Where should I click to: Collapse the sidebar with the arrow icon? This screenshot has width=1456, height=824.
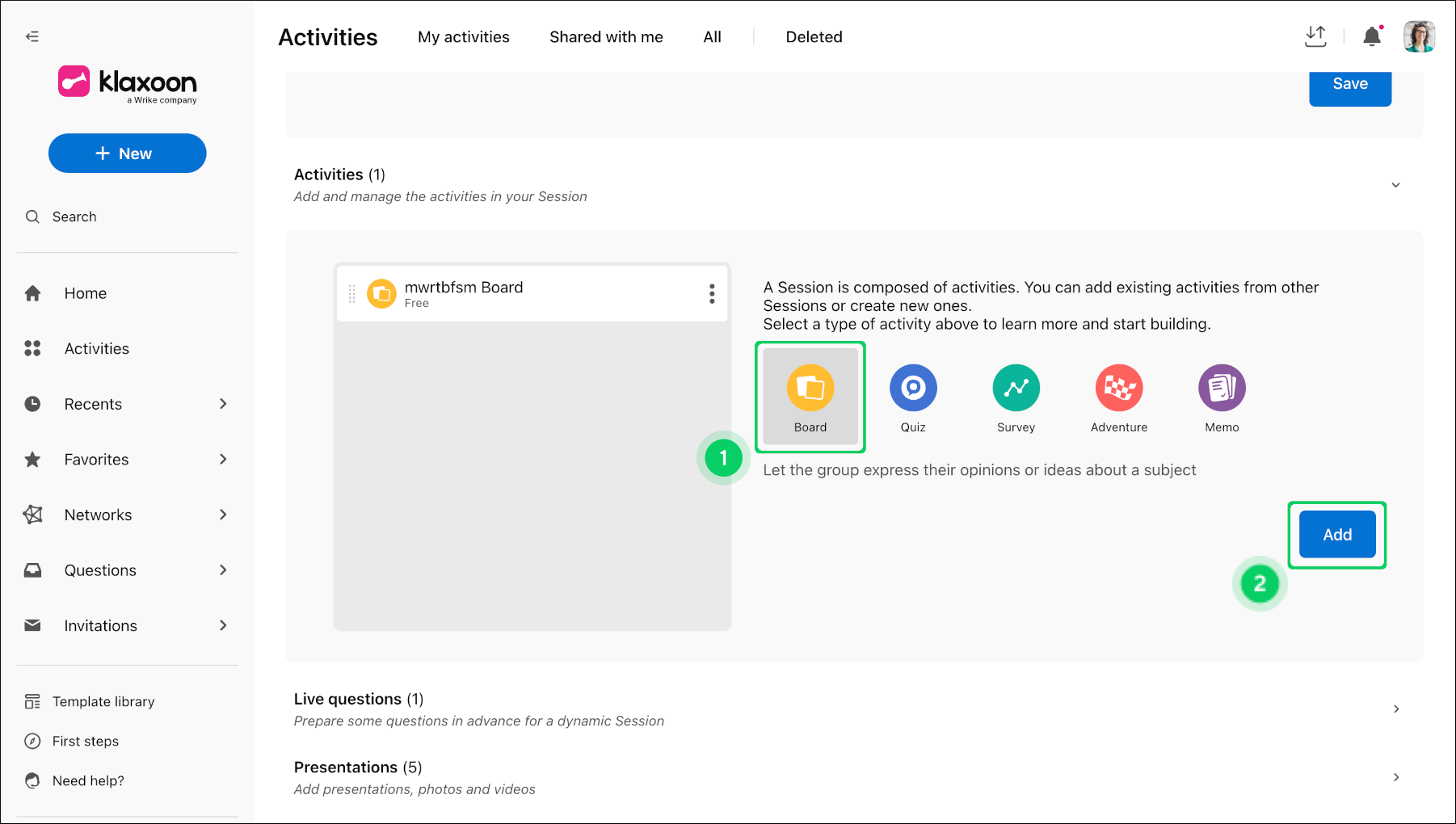[x=32, y=36]
